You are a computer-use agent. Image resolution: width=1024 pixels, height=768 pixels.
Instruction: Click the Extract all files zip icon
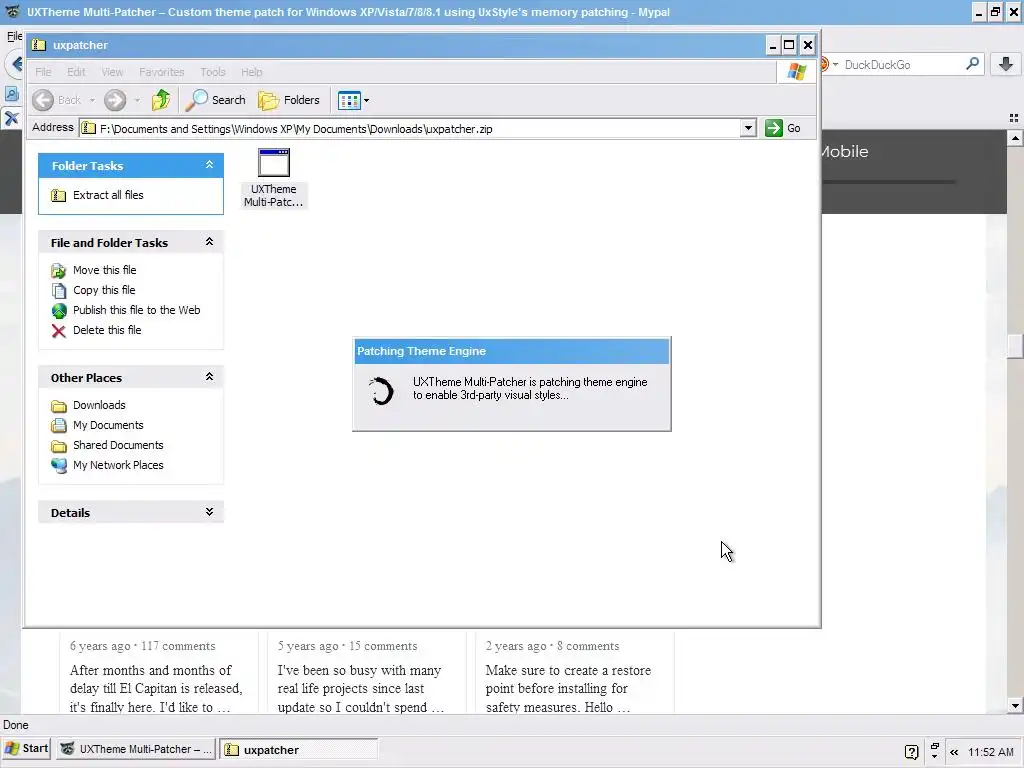59,195
